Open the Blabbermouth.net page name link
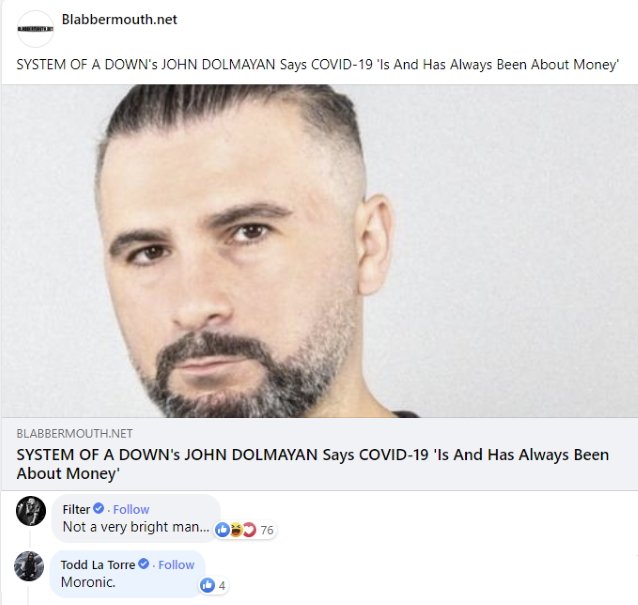 119,19
